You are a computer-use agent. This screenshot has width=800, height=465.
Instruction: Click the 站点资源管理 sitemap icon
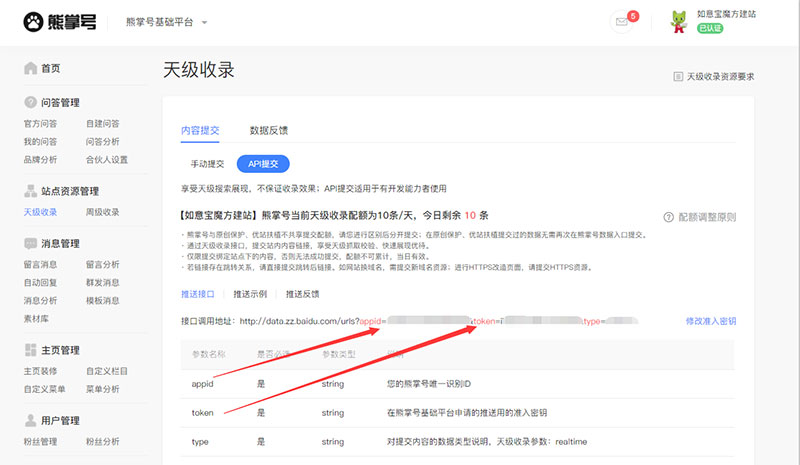[30, 191]
